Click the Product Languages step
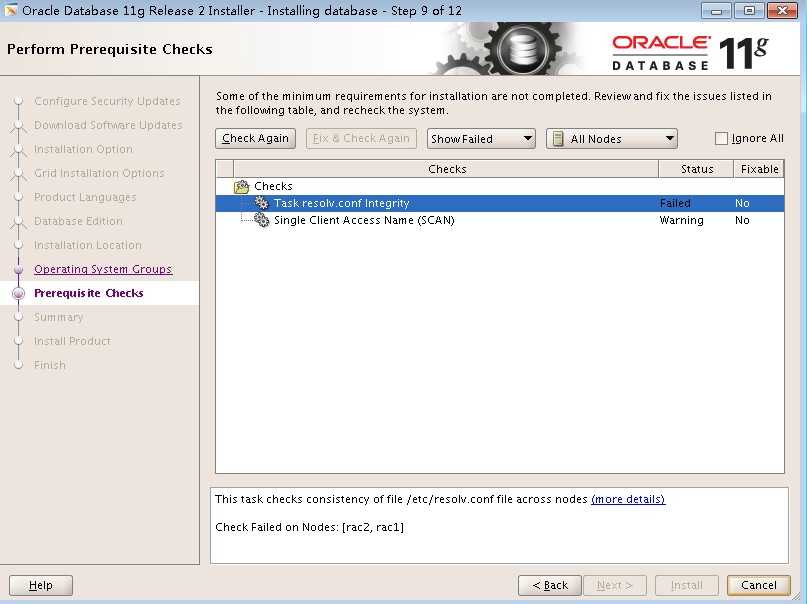The image size is (807, 604). point(85,197)
